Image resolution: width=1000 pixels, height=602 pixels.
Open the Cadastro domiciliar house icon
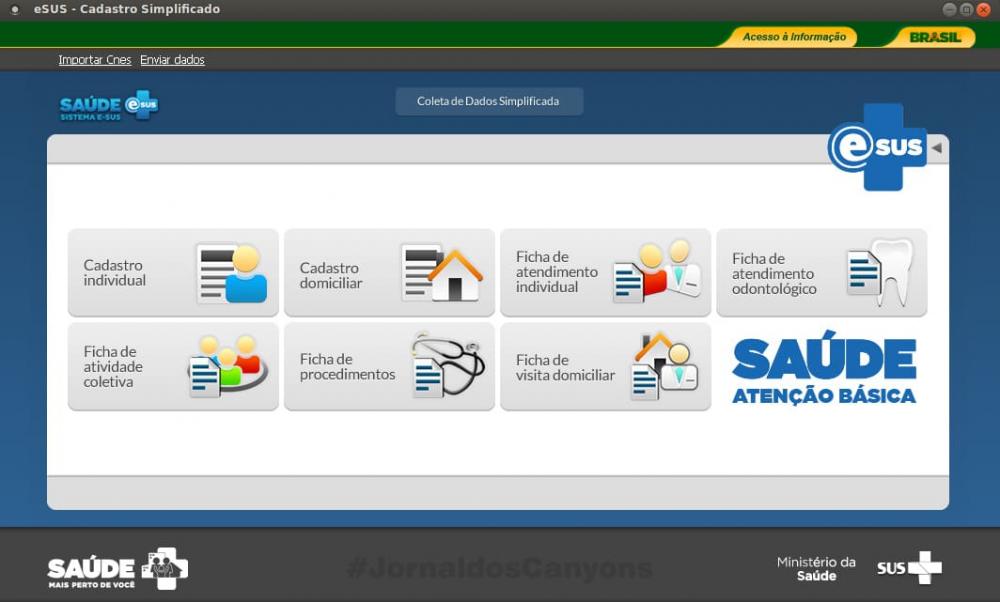[441, 273]
